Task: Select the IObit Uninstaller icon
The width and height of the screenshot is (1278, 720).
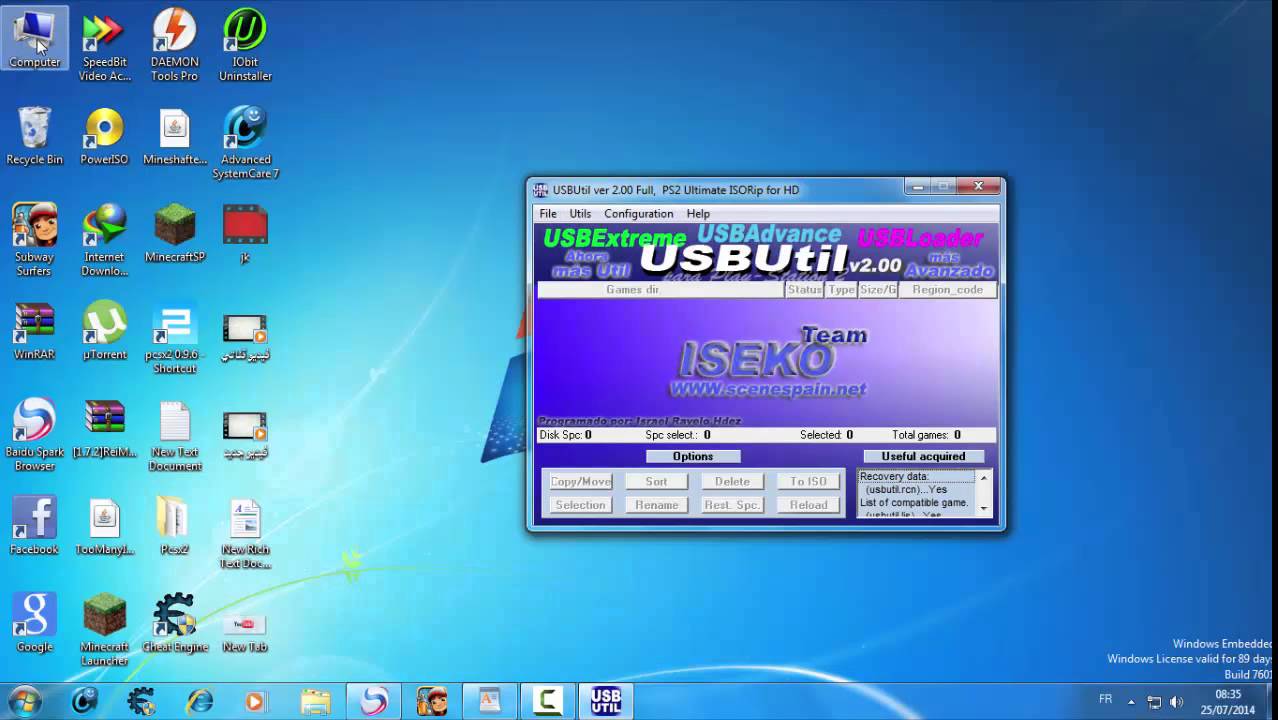Action: [245, 45]
